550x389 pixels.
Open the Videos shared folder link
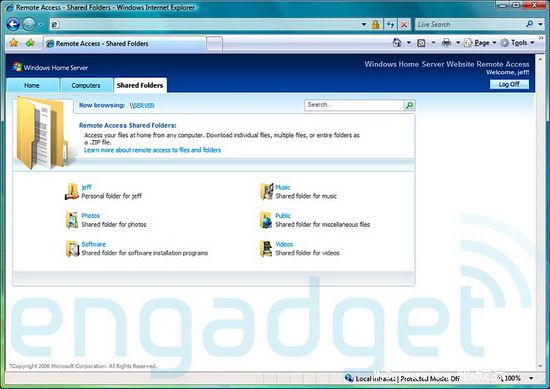(284, 244)
